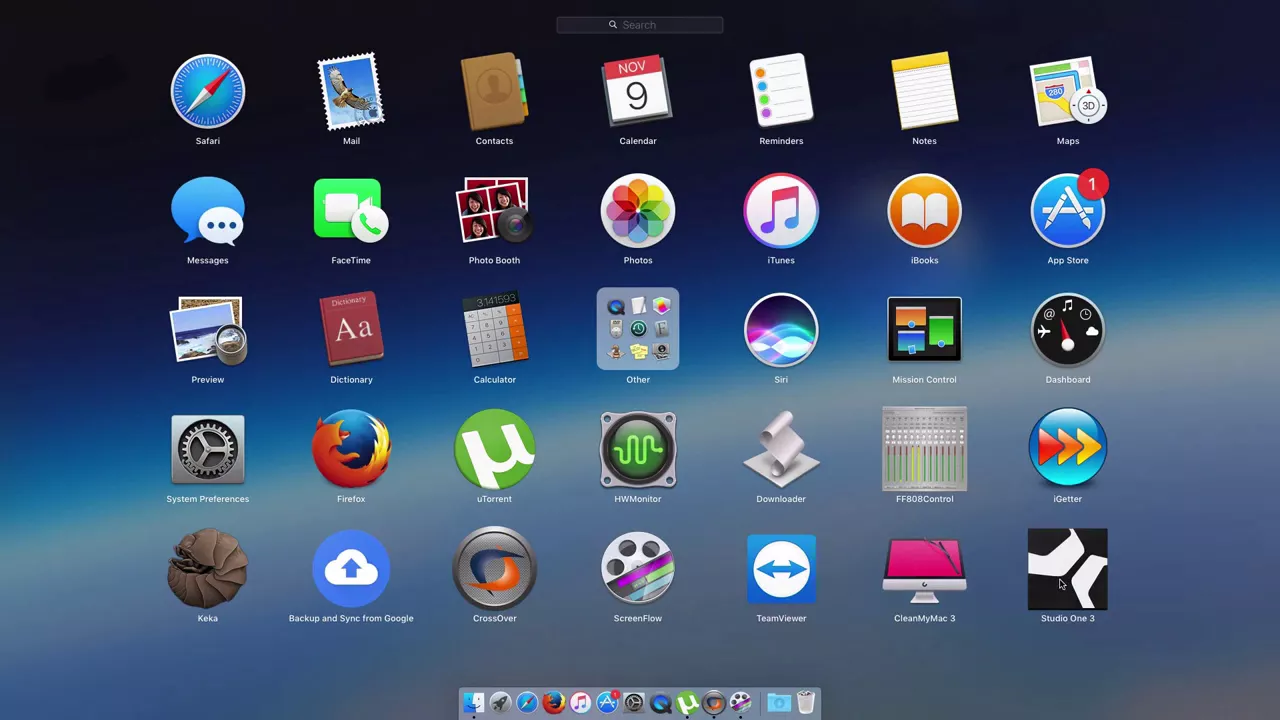Open uTorrent from the Dock

pos(687,703)
